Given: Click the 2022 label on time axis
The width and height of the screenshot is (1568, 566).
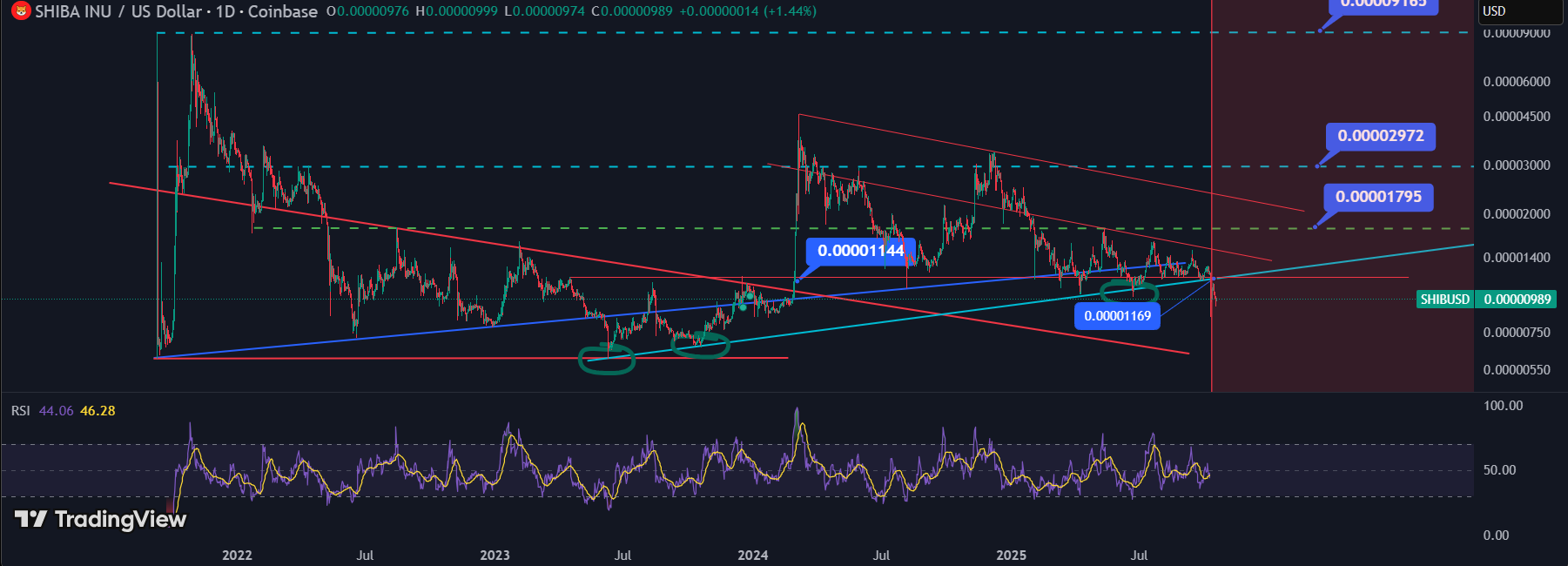Looking at the screenshot, I should (237, 556).
